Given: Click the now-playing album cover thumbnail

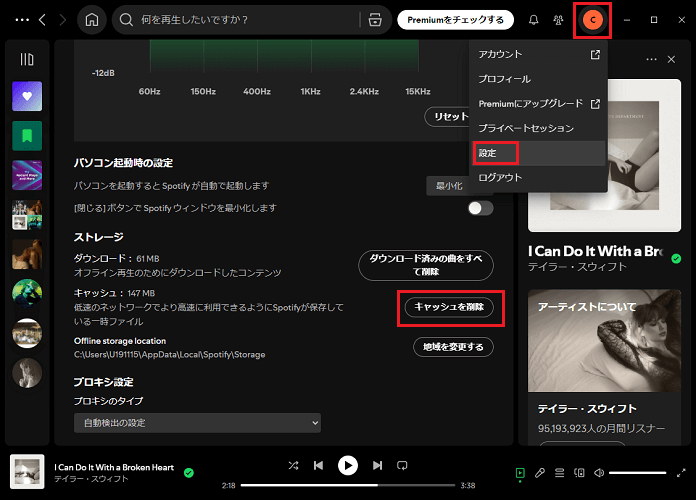Looking at the screenshot, I should pyautogui.click(x=27, y=472).
